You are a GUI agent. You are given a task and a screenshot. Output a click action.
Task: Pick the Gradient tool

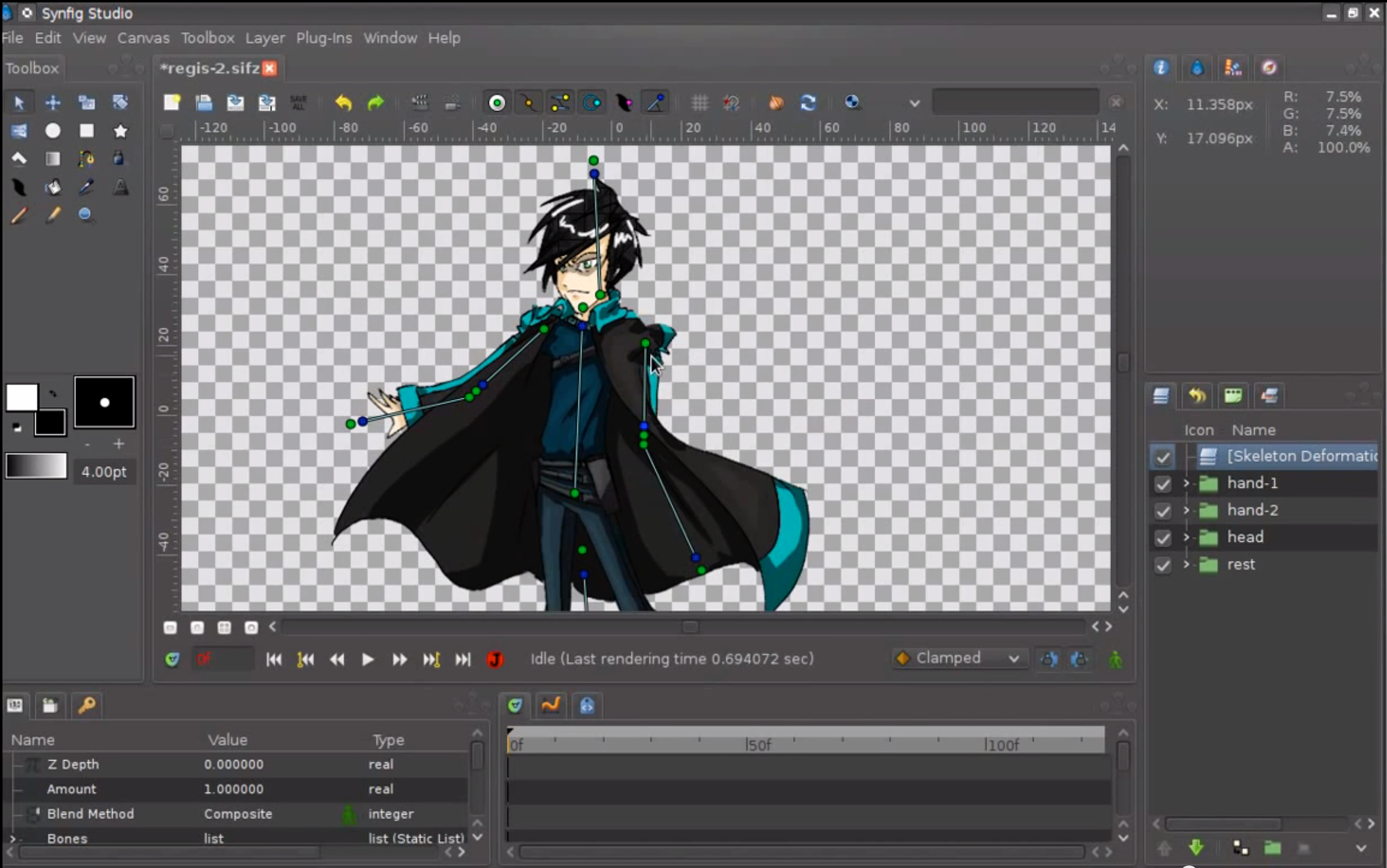tap(52, 159)
